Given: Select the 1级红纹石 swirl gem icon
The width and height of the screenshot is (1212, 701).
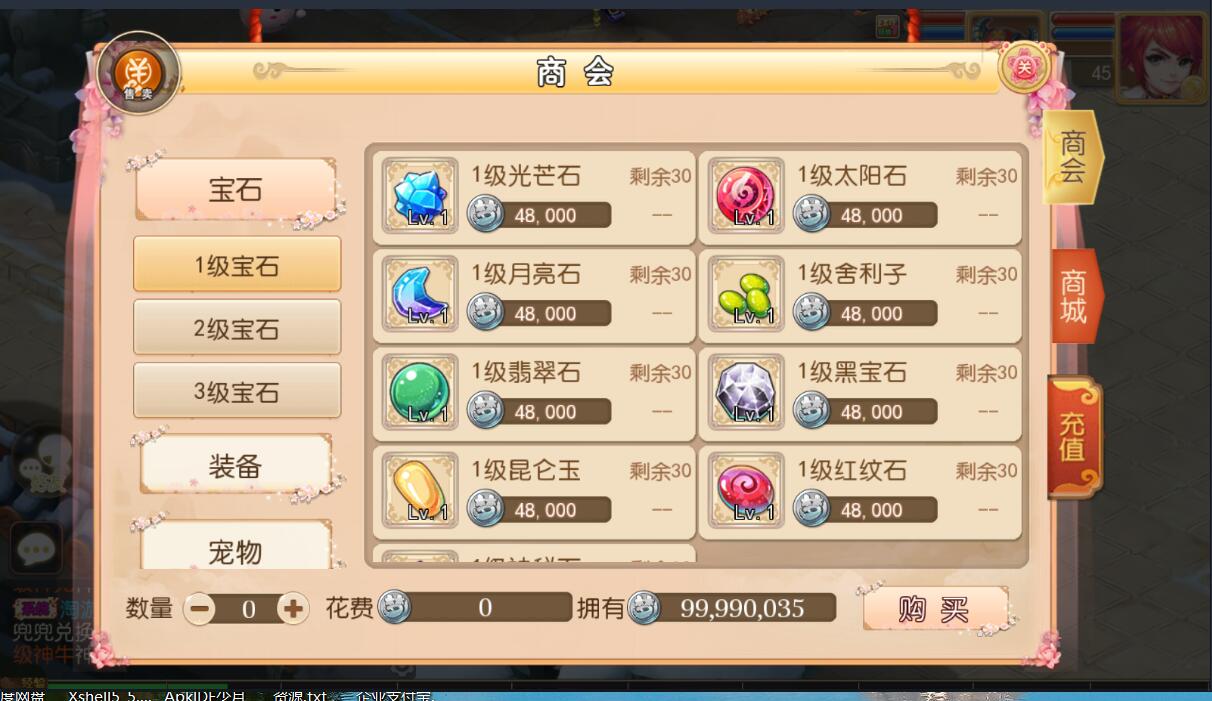Looking at the screenshot, I should 745,490.
